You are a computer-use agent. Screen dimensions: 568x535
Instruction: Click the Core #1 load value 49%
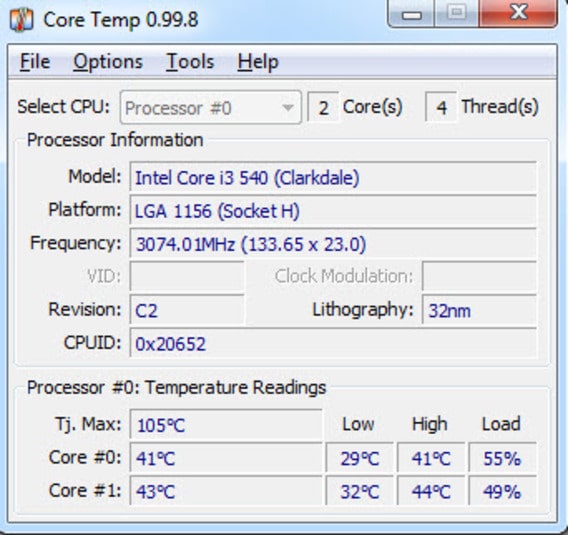pos(502,491)
